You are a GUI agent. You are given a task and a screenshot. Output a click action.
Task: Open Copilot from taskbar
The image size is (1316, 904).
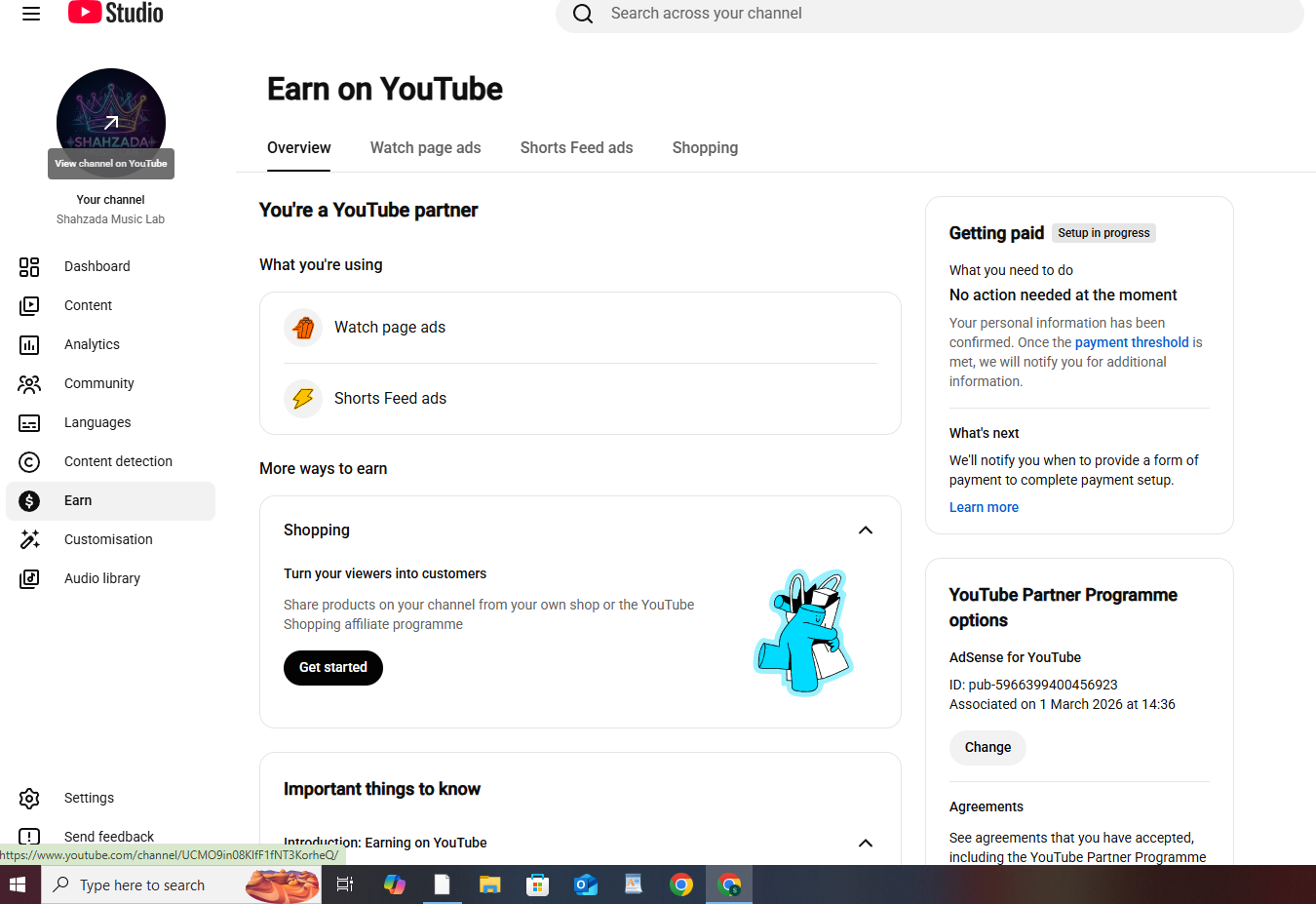click(394, 884)
